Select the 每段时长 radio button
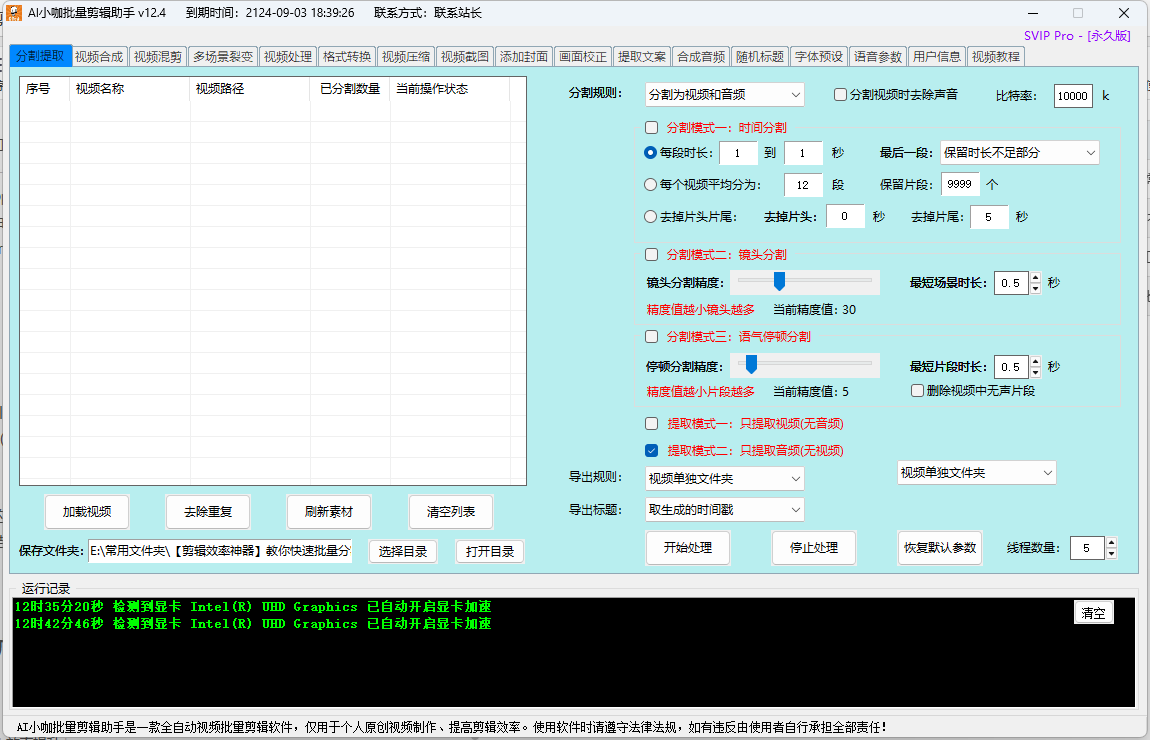1150x740 pixels. click(x=650, y=153)
